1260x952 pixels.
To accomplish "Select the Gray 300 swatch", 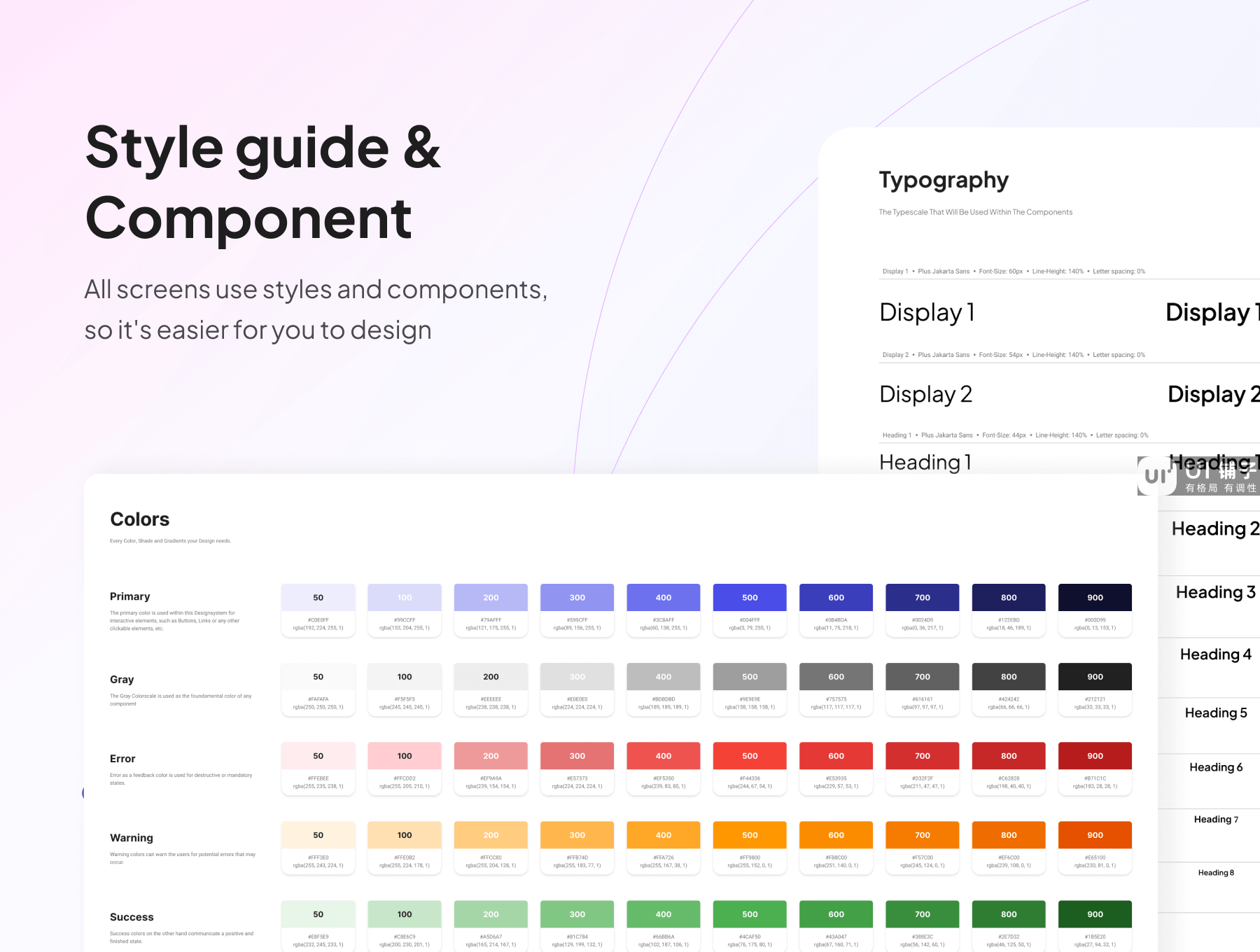I will click(577, 689).
